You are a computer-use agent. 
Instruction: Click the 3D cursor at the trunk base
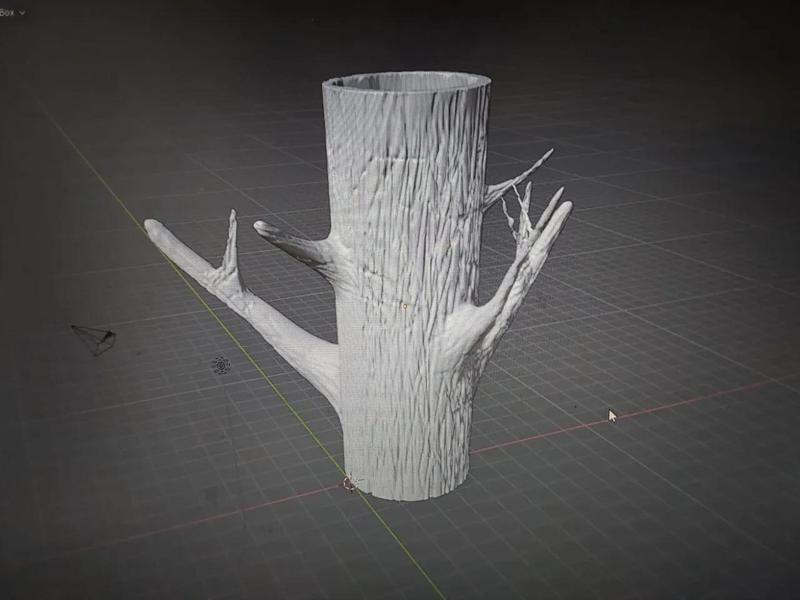click(351, 483)
